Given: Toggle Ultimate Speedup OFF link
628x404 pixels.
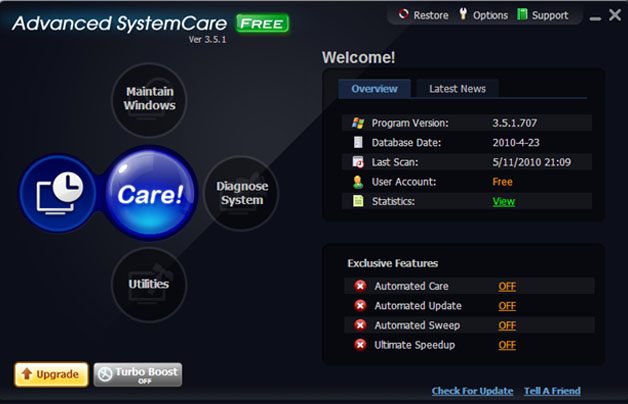Looking at the screenshot, I should coord(507,345).
